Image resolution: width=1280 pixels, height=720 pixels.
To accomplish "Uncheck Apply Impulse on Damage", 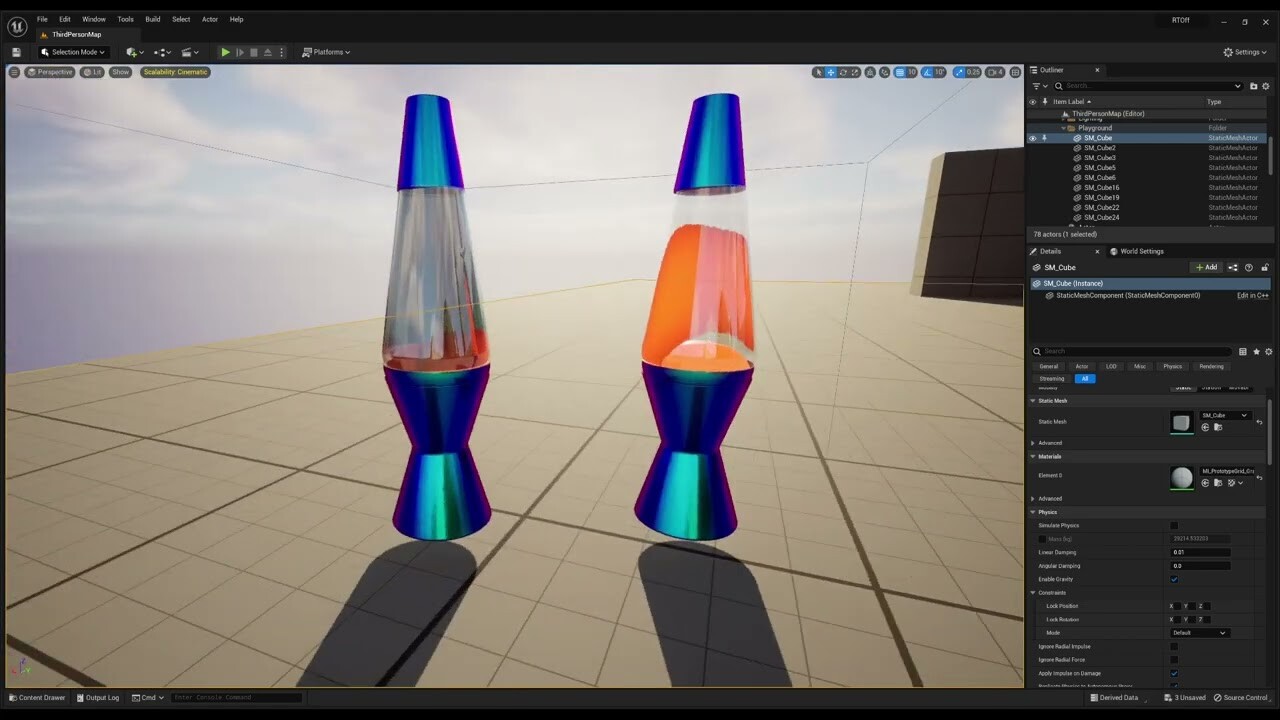I will click(1174, 673).
